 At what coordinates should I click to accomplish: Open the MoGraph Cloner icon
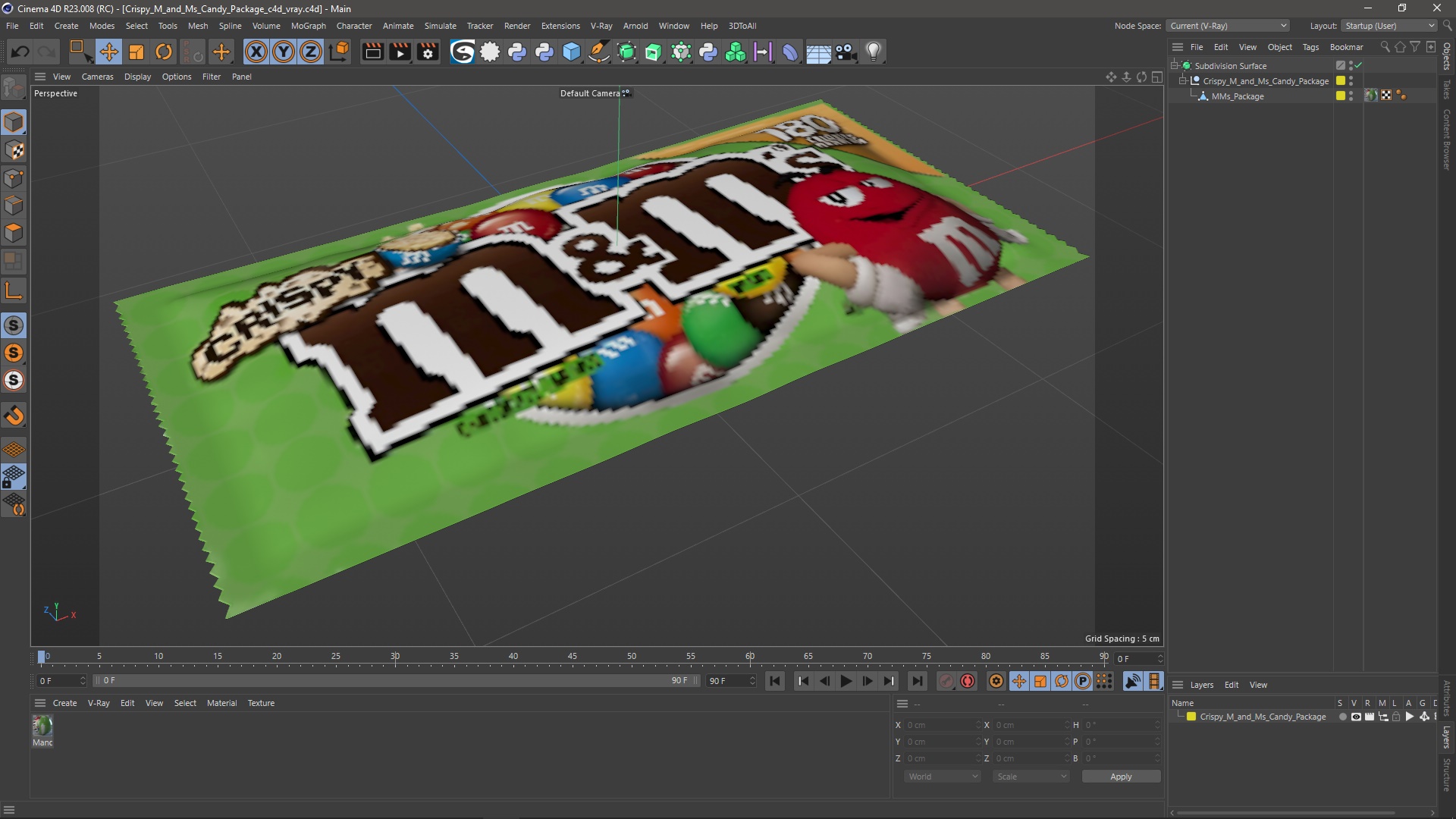tap(736, 52)
